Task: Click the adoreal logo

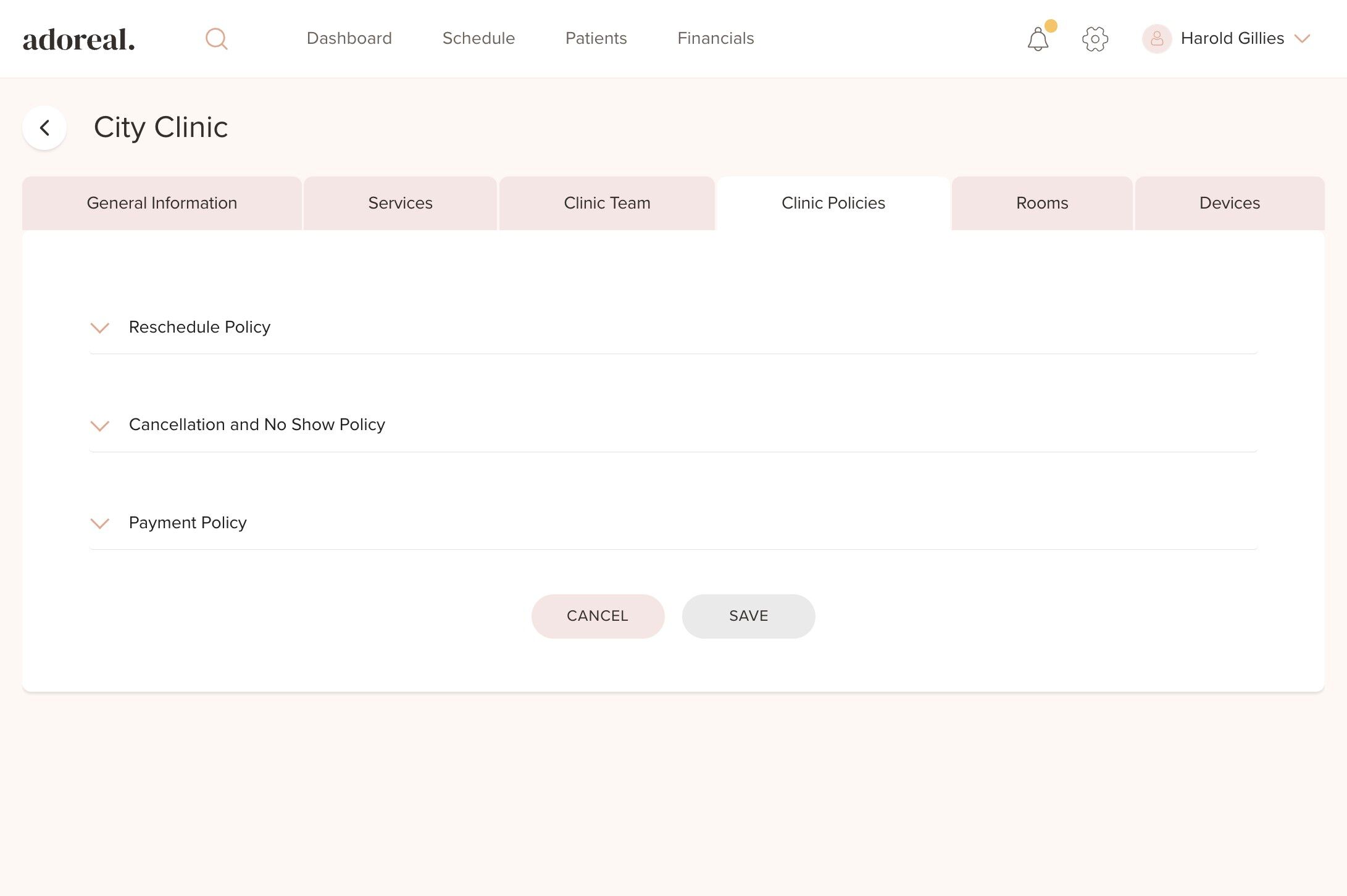Action: [79, 39]
